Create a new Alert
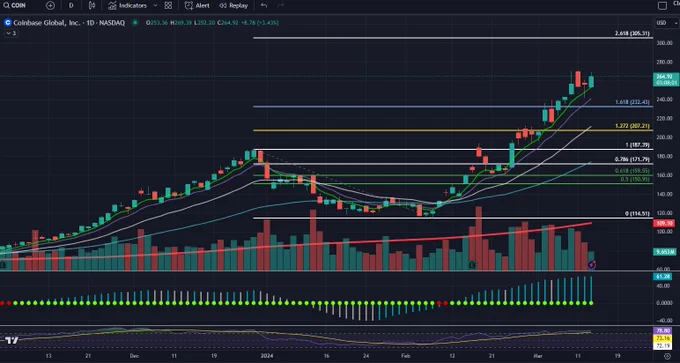 [x=197, y=6]
